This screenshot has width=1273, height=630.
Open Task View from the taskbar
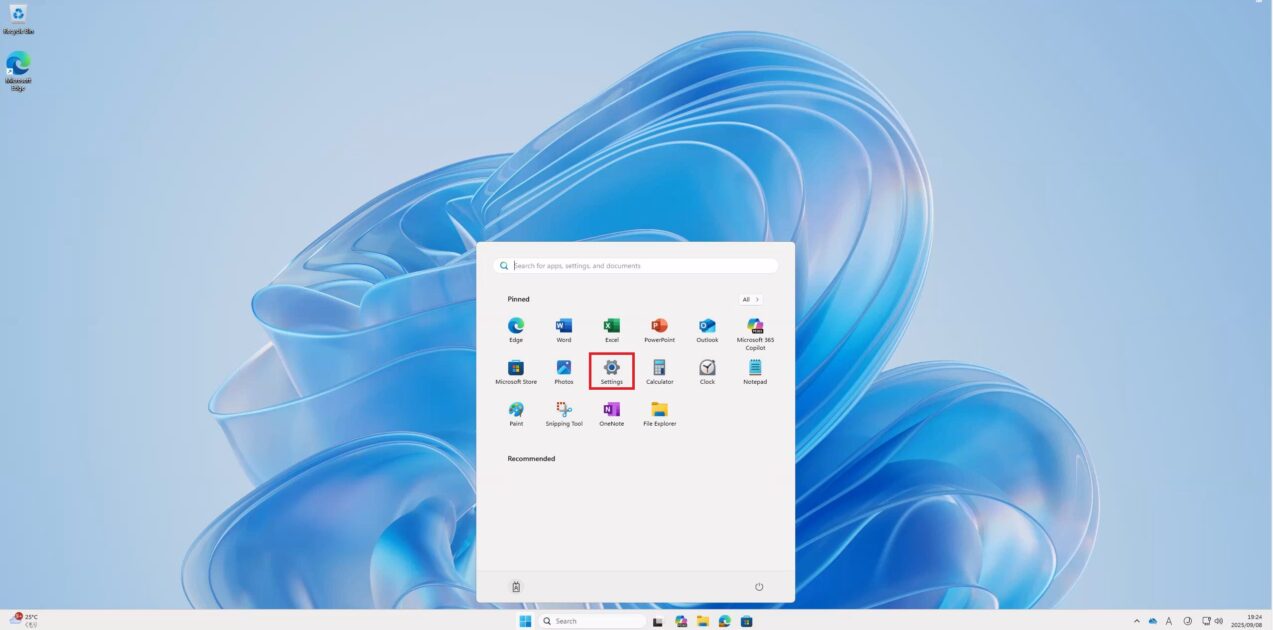(x=658, y=621)
